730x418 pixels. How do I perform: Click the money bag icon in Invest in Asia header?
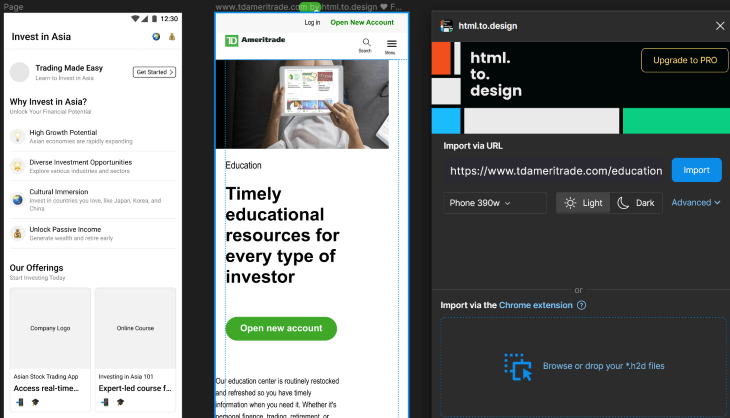(x=172, y=36)
